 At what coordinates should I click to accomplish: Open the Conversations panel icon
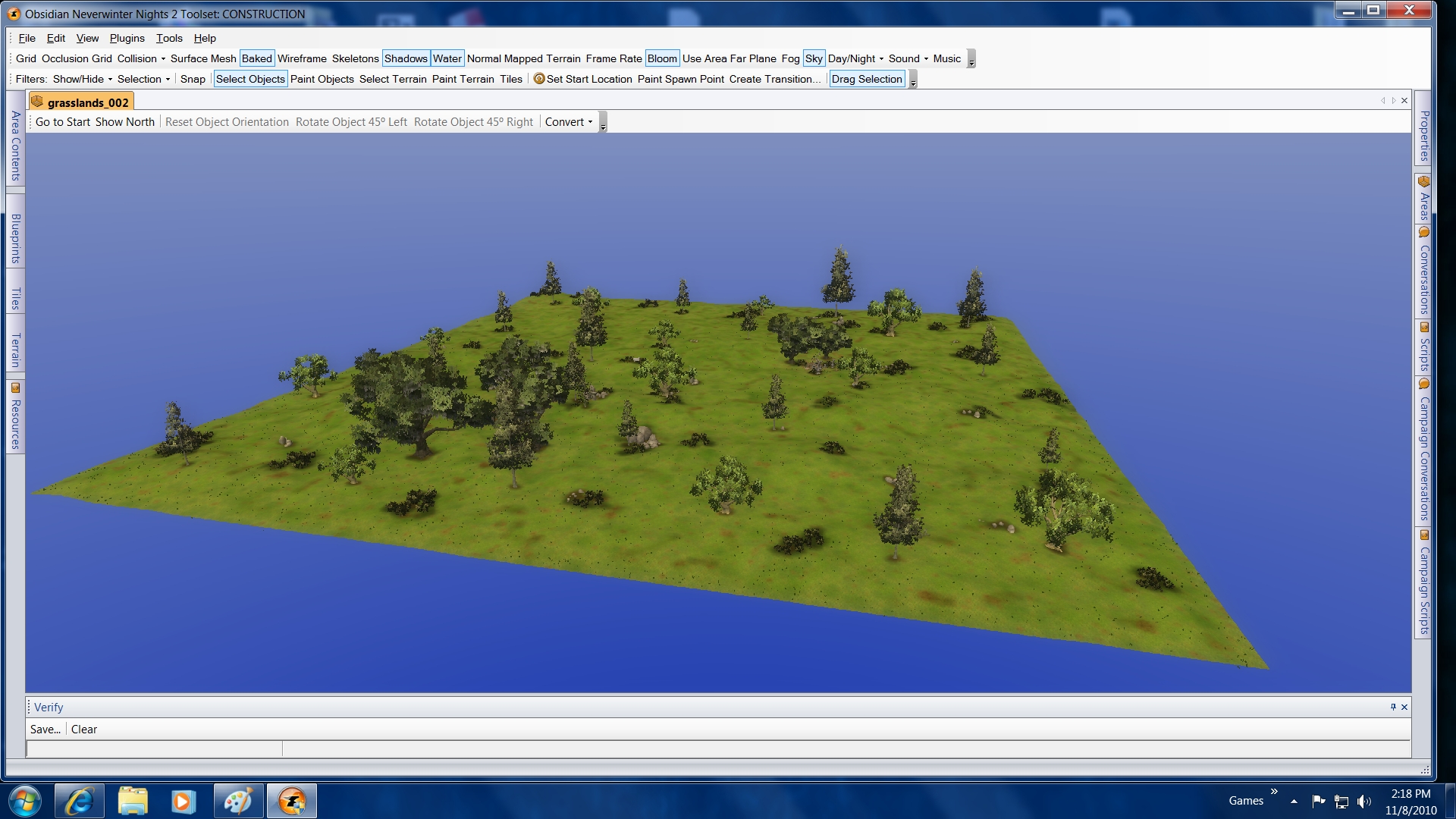tap(1423, 233)
